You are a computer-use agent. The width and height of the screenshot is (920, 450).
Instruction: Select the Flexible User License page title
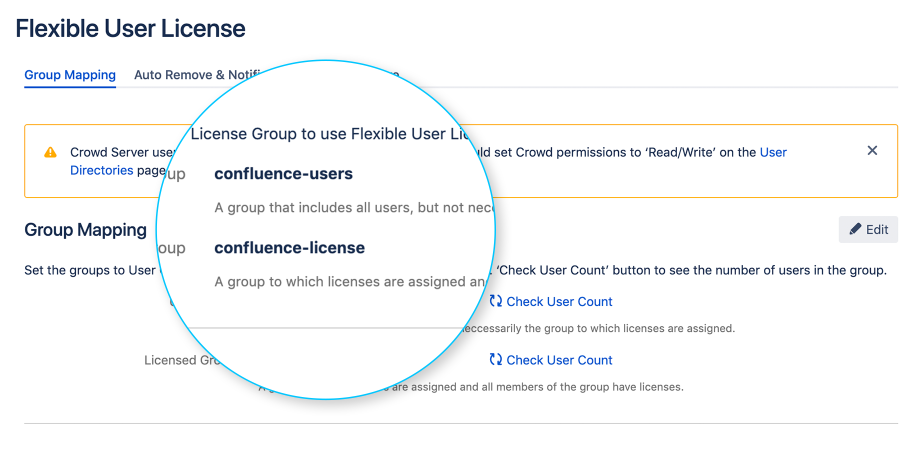(130, 28)
